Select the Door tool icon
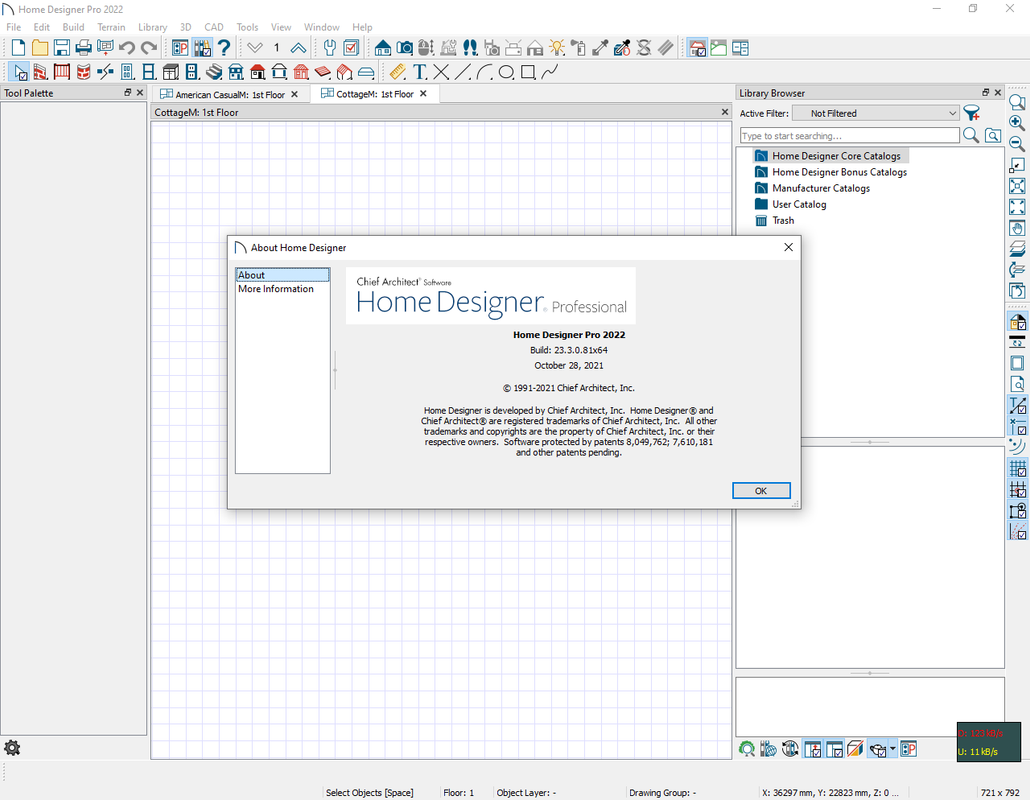1030x800 pixels. point(127,72)
